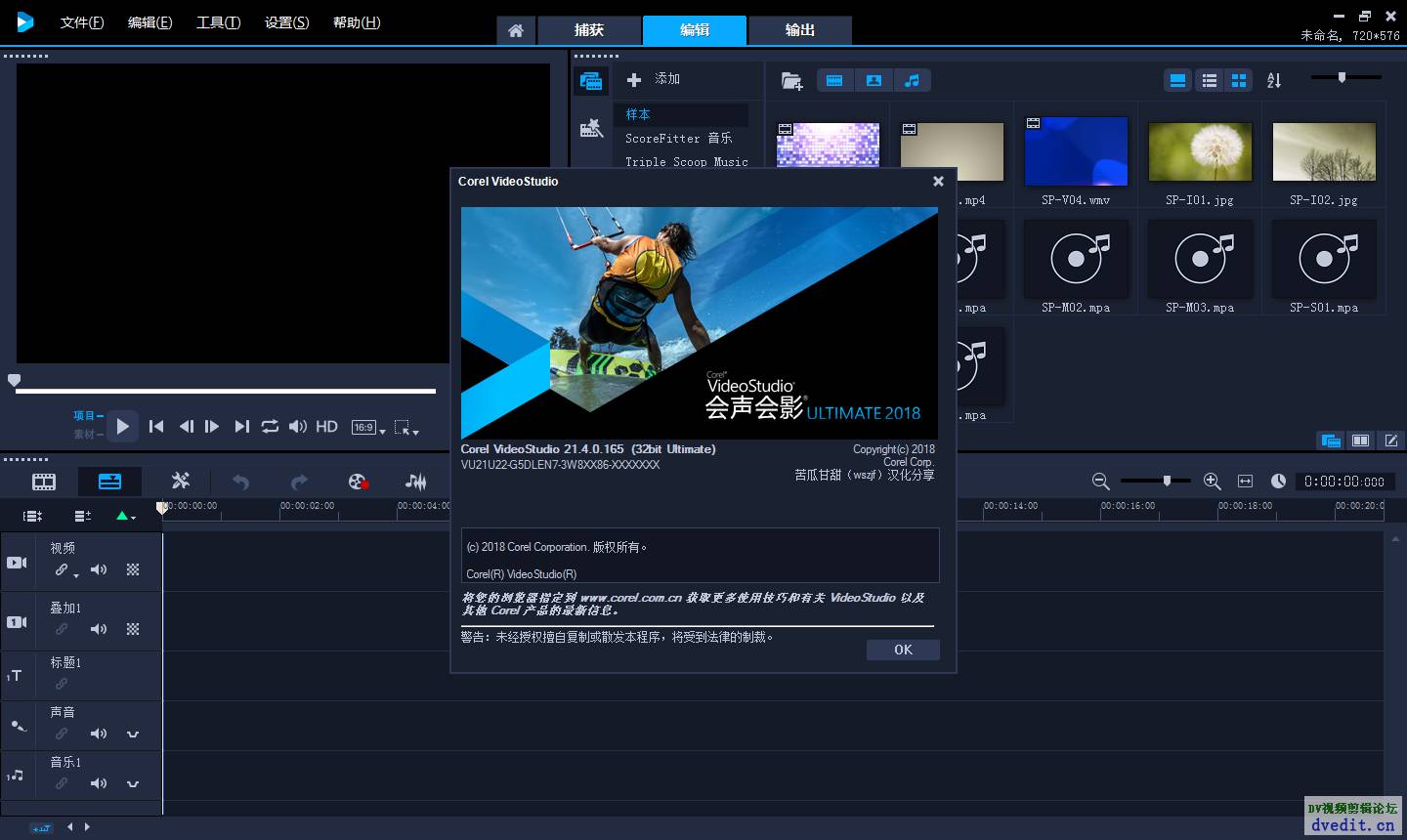Open the 16:9 aspect ratio dropdown
Screen dimensions: 1407x840
point(368,428)
